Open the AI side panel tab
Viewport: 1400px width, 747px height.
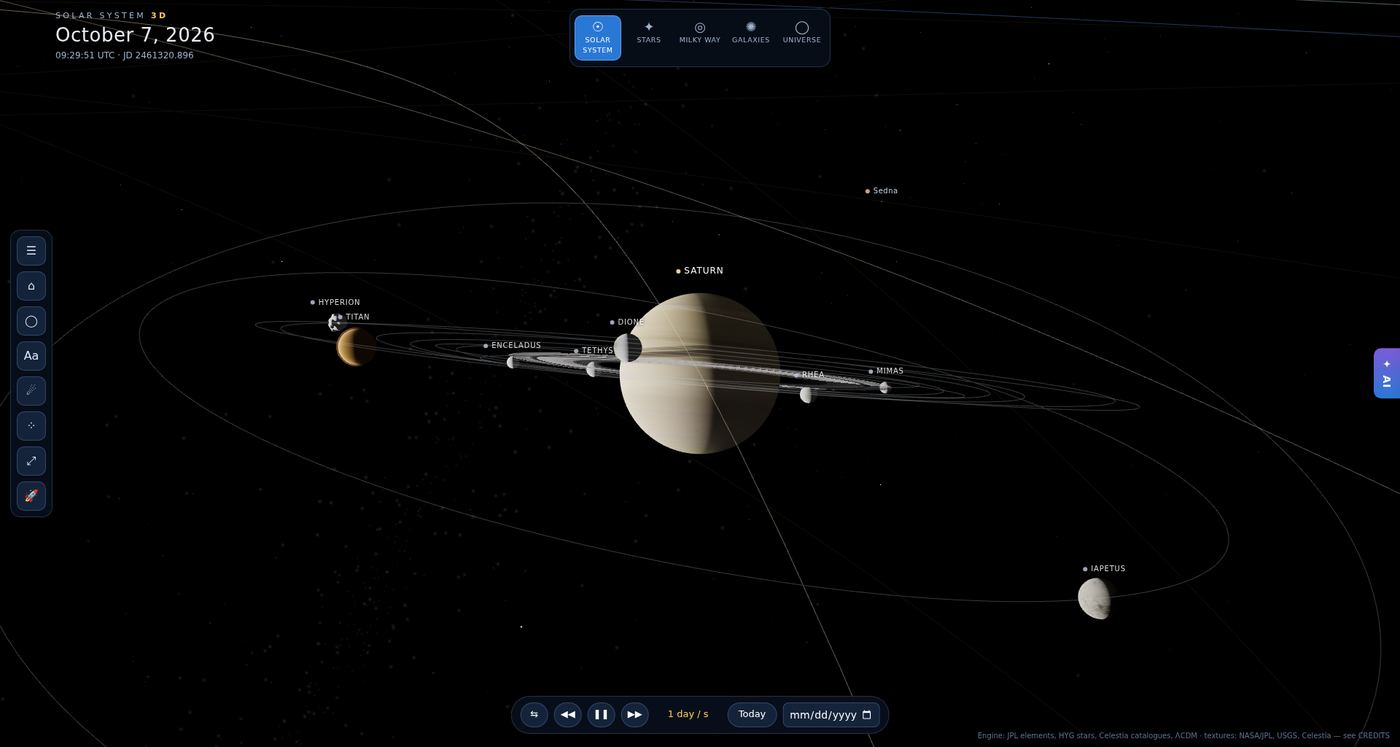(1387, 373)
